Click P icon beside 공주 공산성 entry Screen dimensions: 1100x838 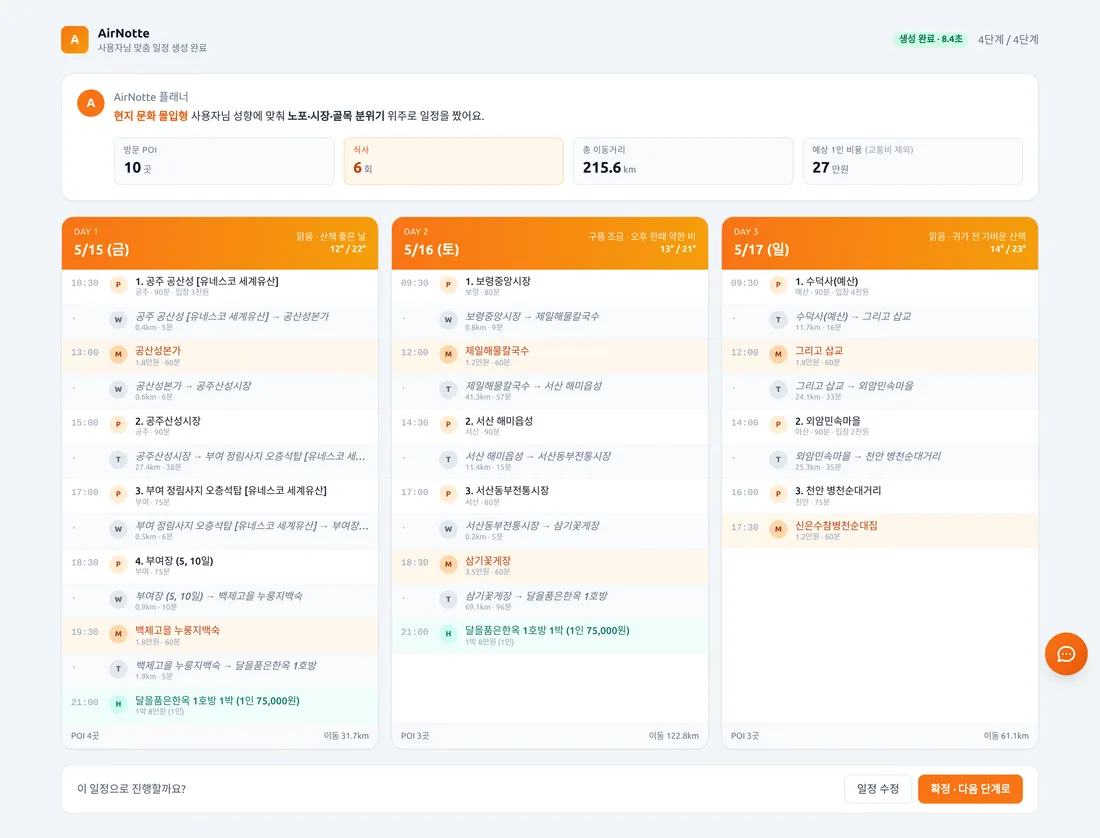pos(118,285)
